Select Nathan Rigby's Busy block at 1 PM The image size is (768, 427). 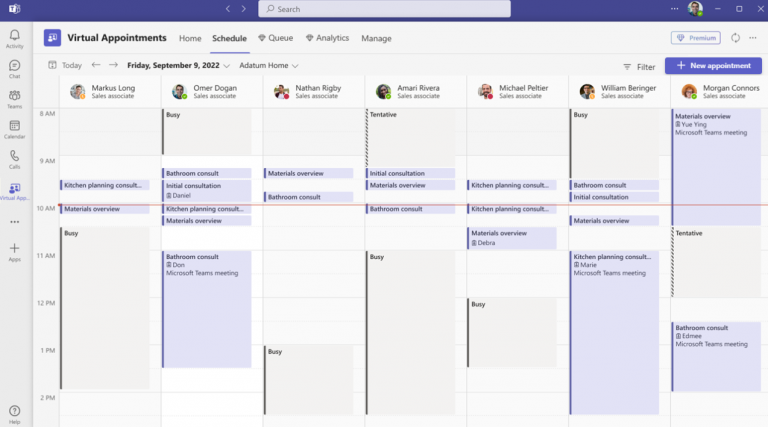pyautogui.click(x=309, y=380)
